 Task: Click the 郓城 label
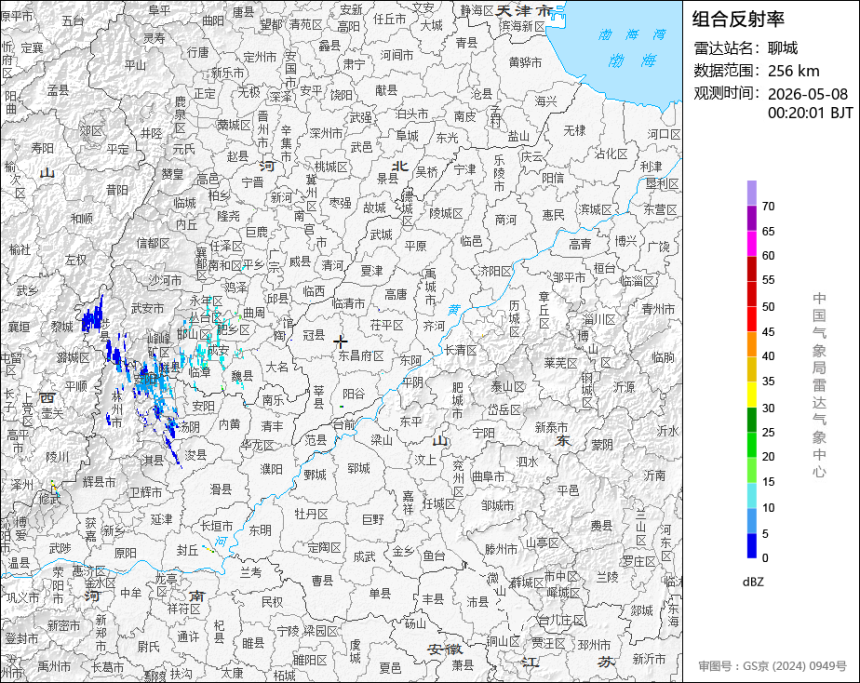pyautogui.click(x=359, y=468)
